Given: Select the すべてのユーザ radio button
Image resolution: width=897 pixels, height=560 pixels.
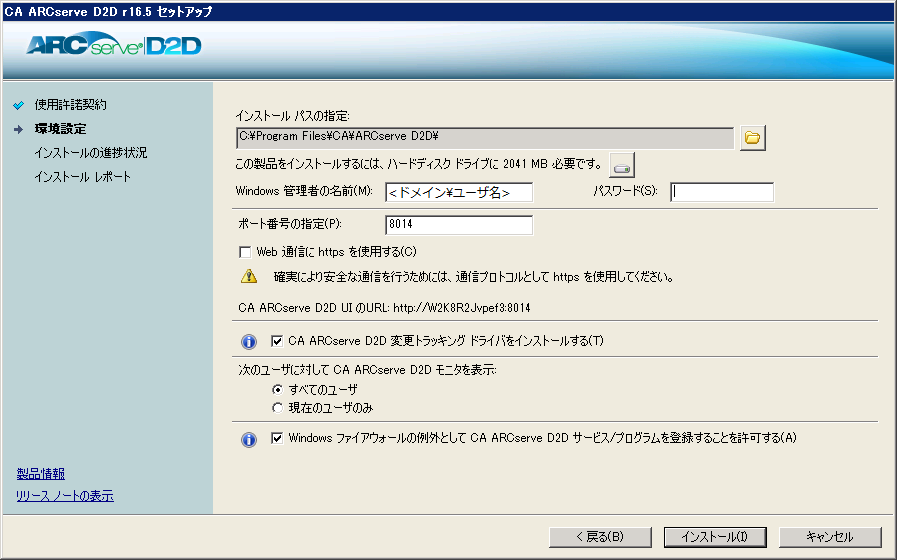Looking at the screenshot, I should [277, 390].
